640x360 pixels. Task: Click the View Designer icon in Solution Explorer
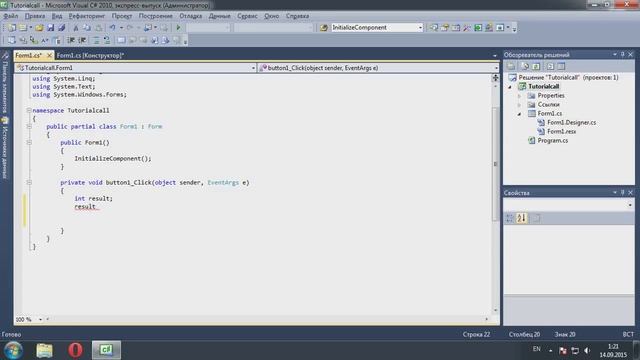click(x=561, y=66)
